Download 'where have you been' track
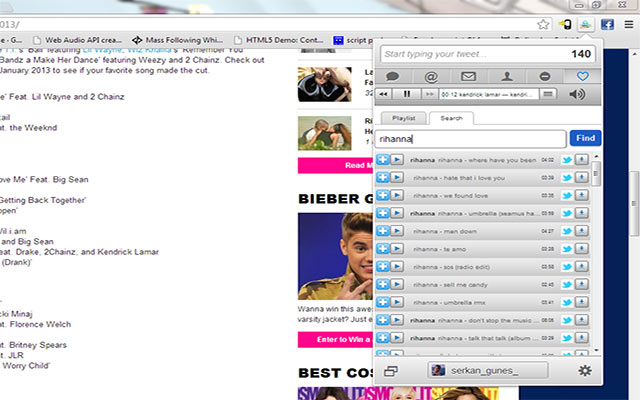Screen dimensions: 640x400 pyautogui.click(x=581, y=160)
